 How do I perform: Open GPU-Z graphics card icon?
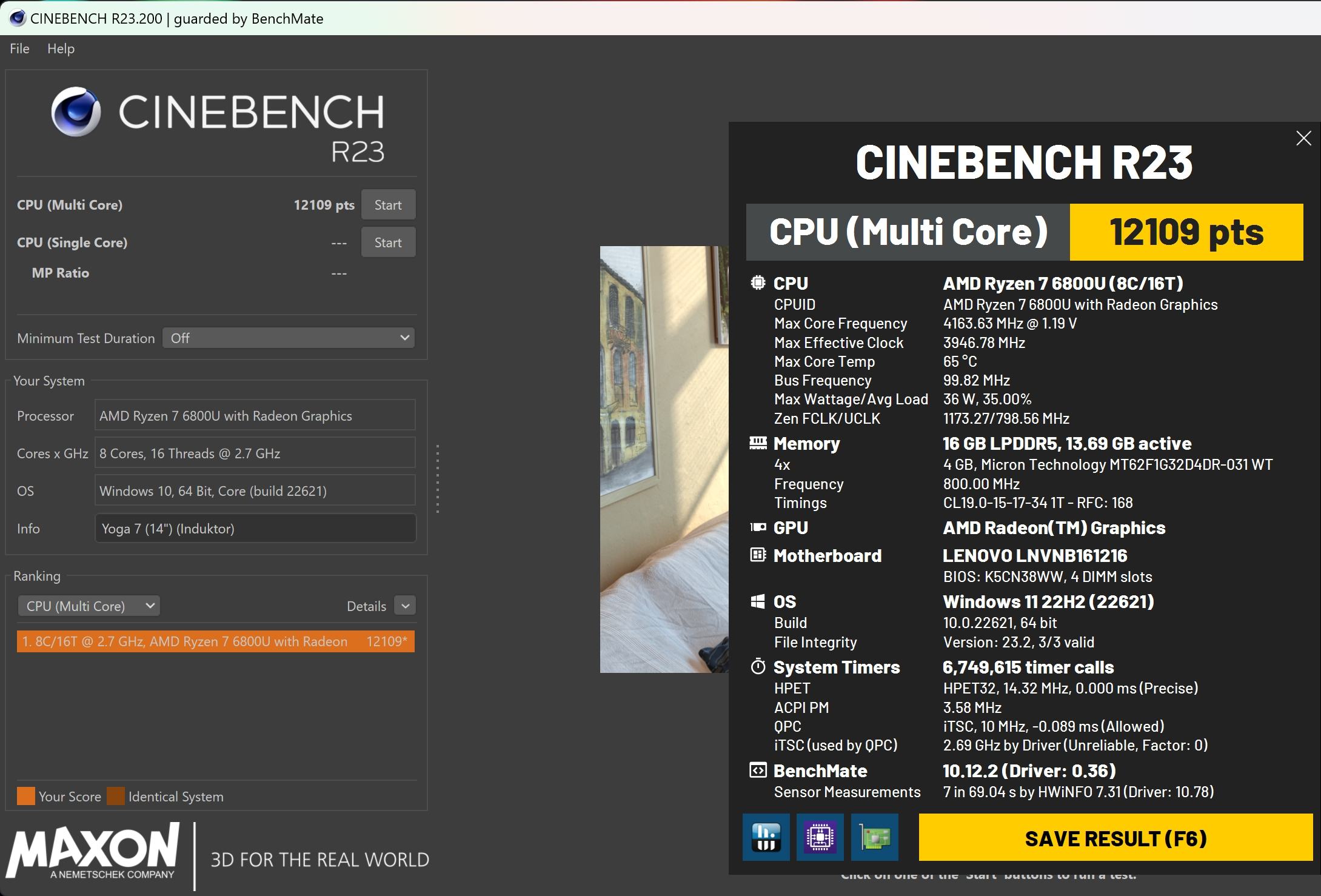click(x=874, y=837)
